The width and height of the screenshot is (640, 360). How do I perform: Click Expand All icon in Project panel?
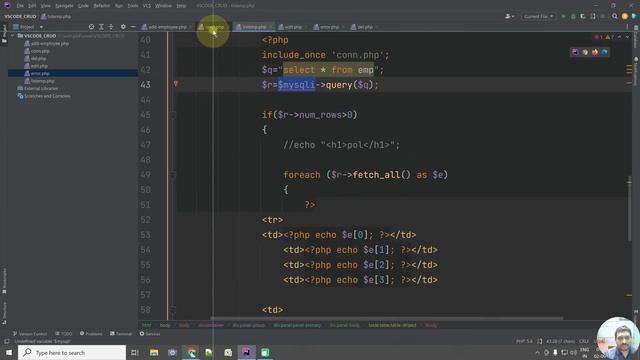coord(101,27)
